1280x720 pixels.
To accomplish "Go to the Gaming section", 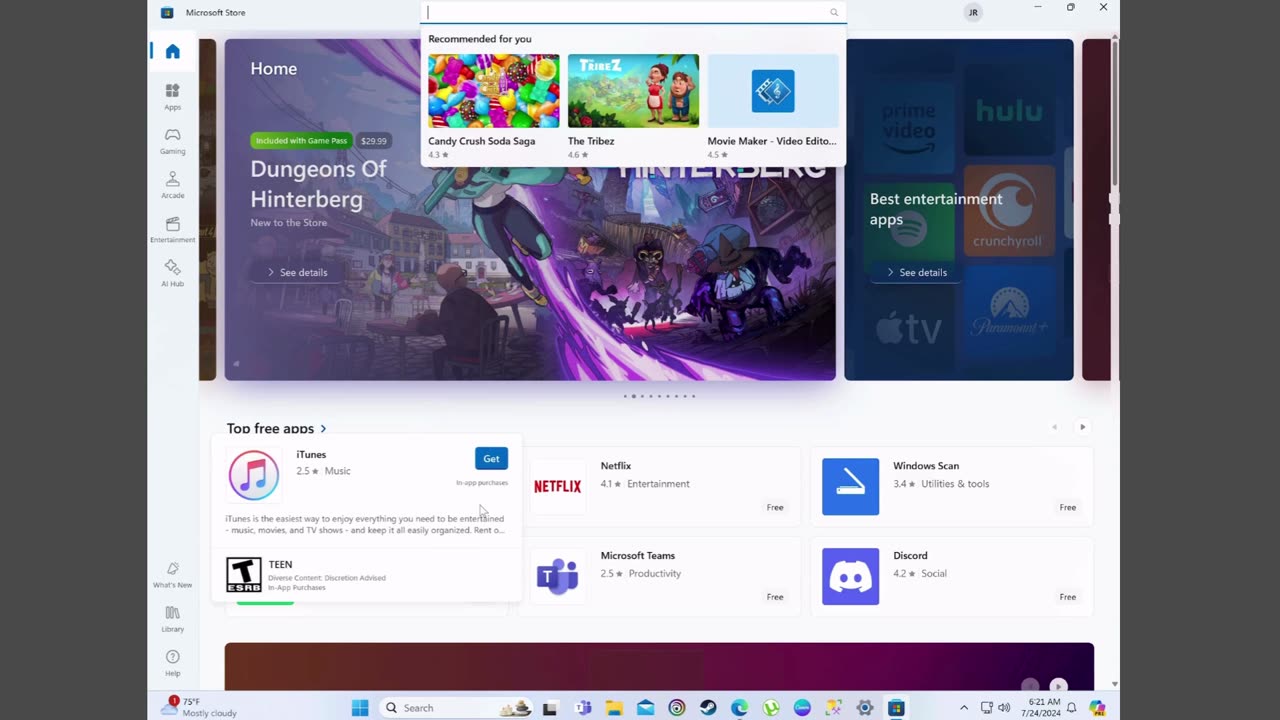I will (x=172, y=141).
